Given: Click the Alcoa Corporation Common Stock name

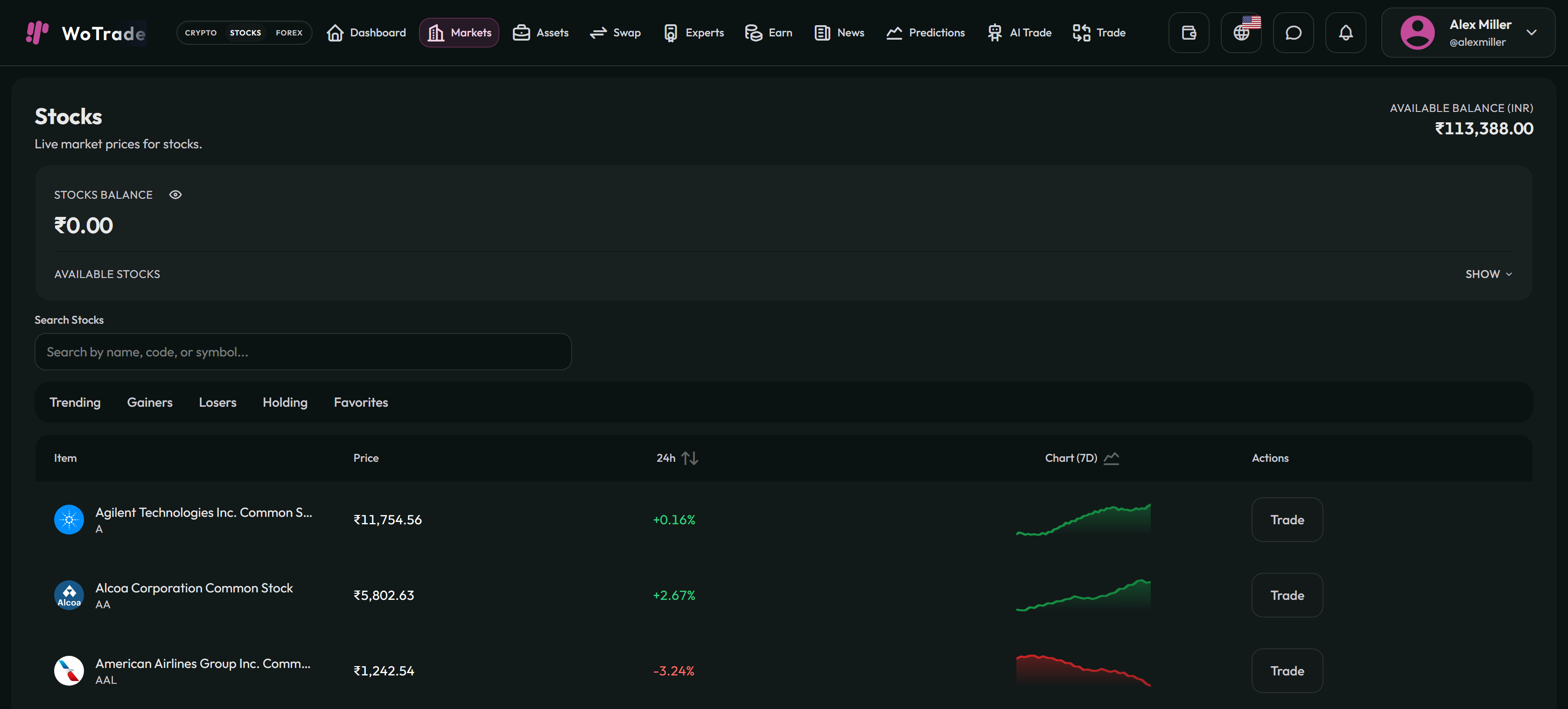Looking at the screenshot, I should click(x=194, y=588).
